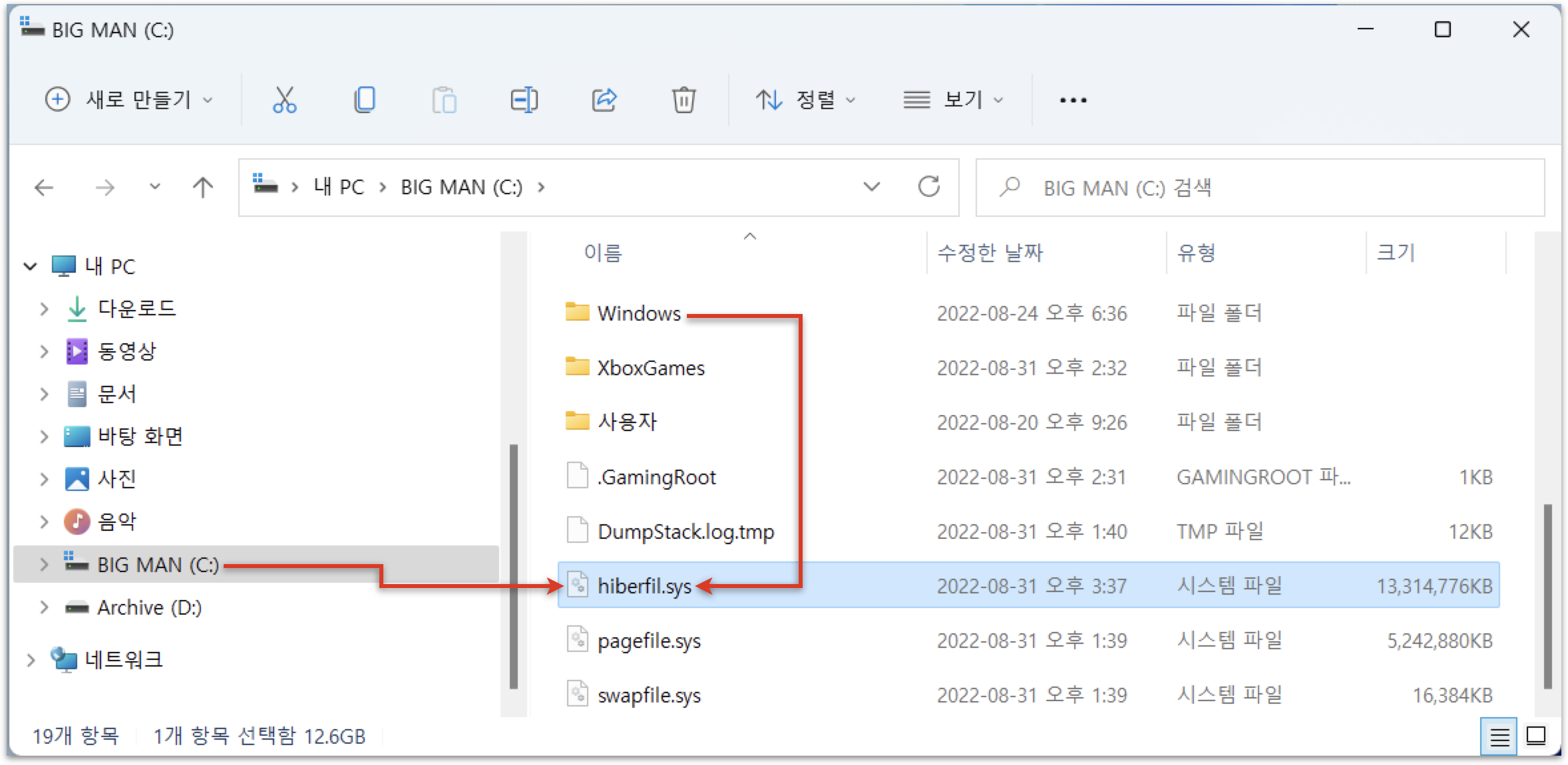Click the Back navigation arrow

tap(44, 188)
